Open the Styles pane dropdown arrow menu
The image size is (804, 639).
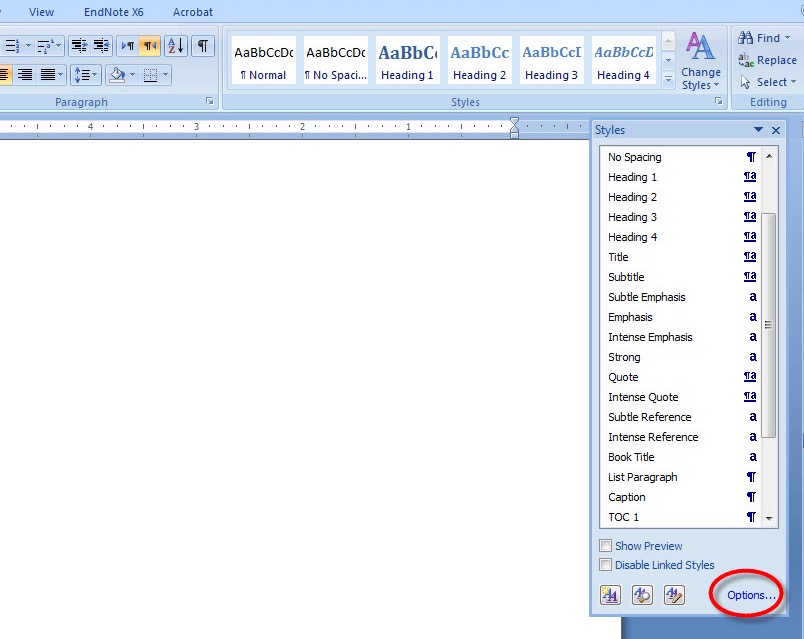point(758,130)
